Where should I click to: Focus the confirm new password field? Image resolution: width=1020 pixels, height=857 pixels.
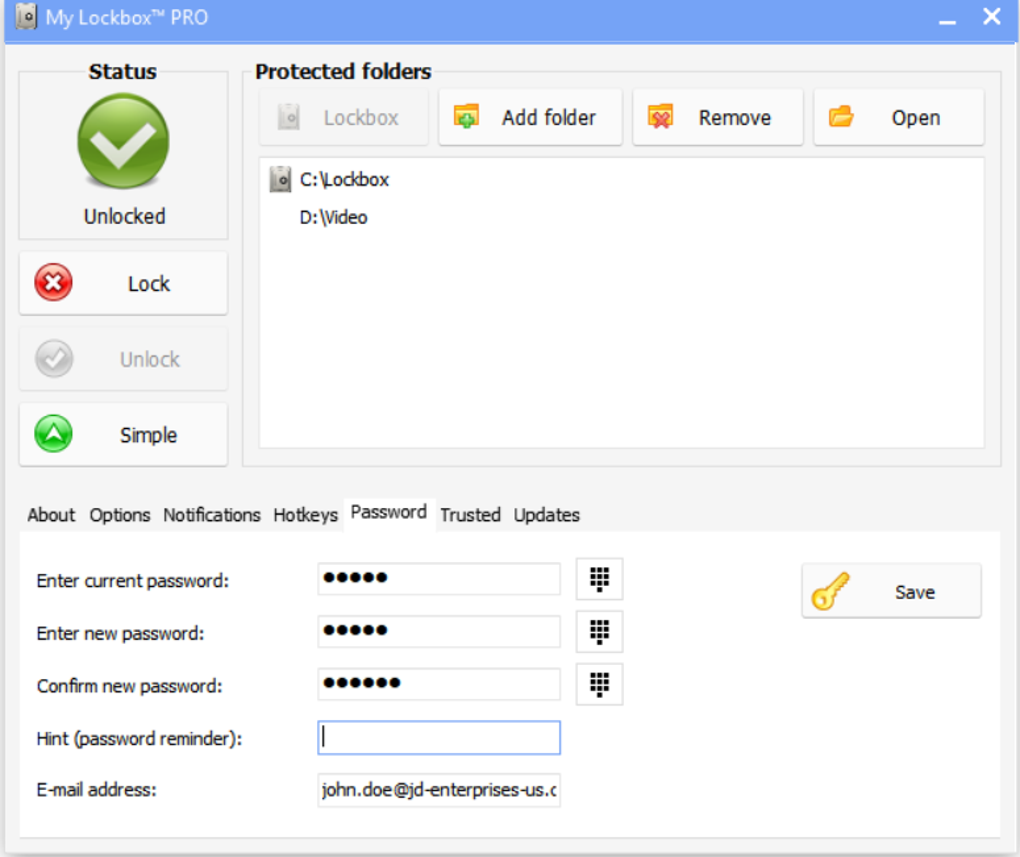439,684
